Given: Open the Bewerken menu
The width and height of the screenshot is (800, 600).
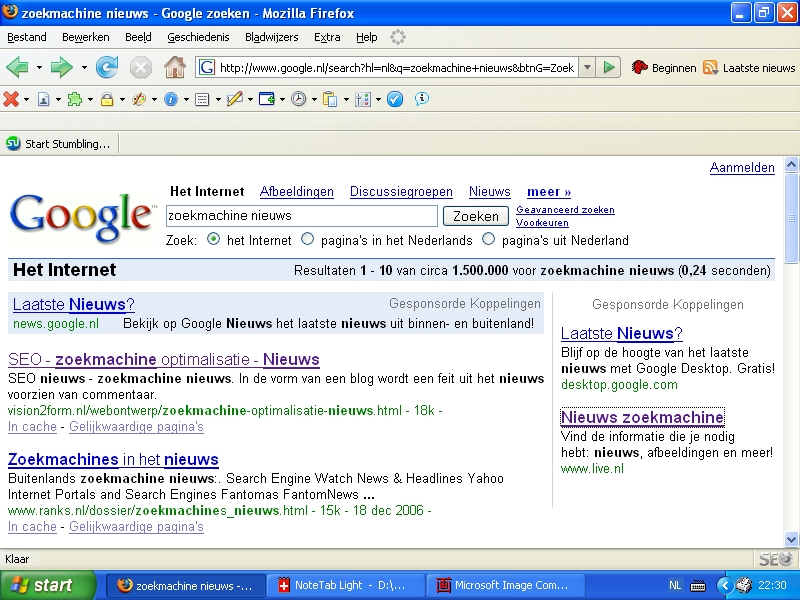Looking at the screenshot, I should 86,37.
